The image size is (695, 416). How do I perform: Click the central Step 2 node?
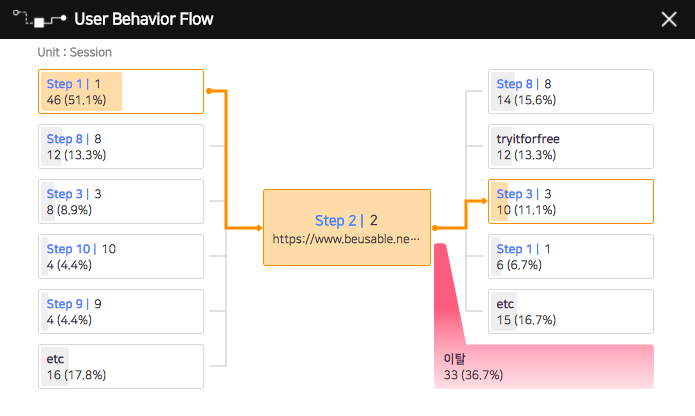347,228
